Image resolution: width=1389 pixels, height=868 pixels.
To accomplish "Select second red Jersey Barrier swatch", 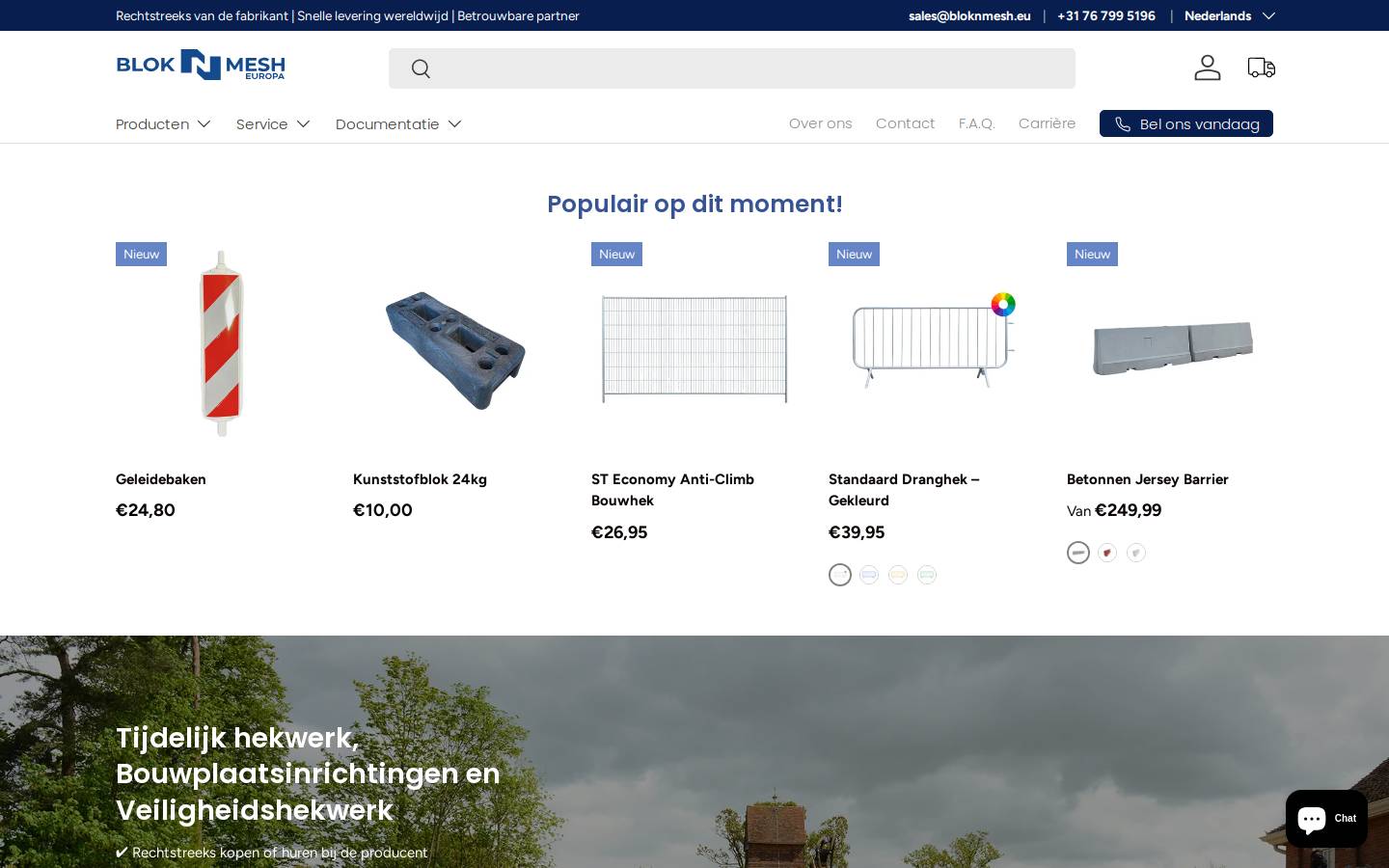I will pos(1107,553).
